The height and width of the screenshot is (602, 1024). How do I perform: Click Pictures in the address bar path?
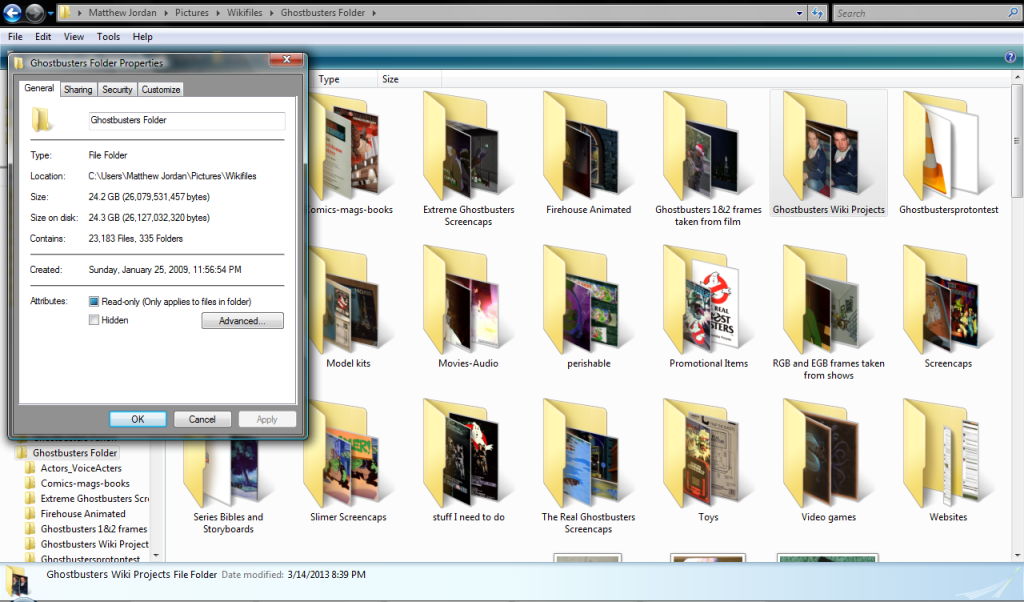192,13
